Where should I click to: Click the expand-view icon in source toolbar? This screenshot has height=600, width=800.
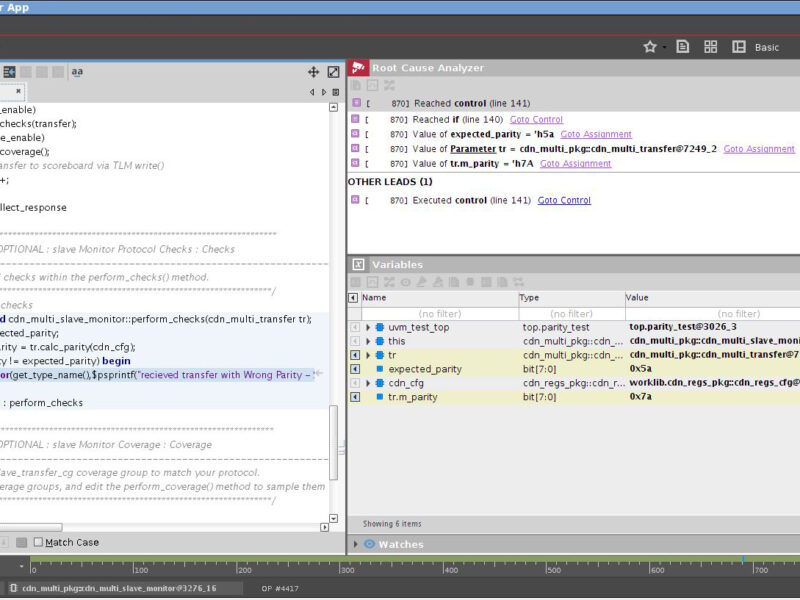tap(333, 71)
